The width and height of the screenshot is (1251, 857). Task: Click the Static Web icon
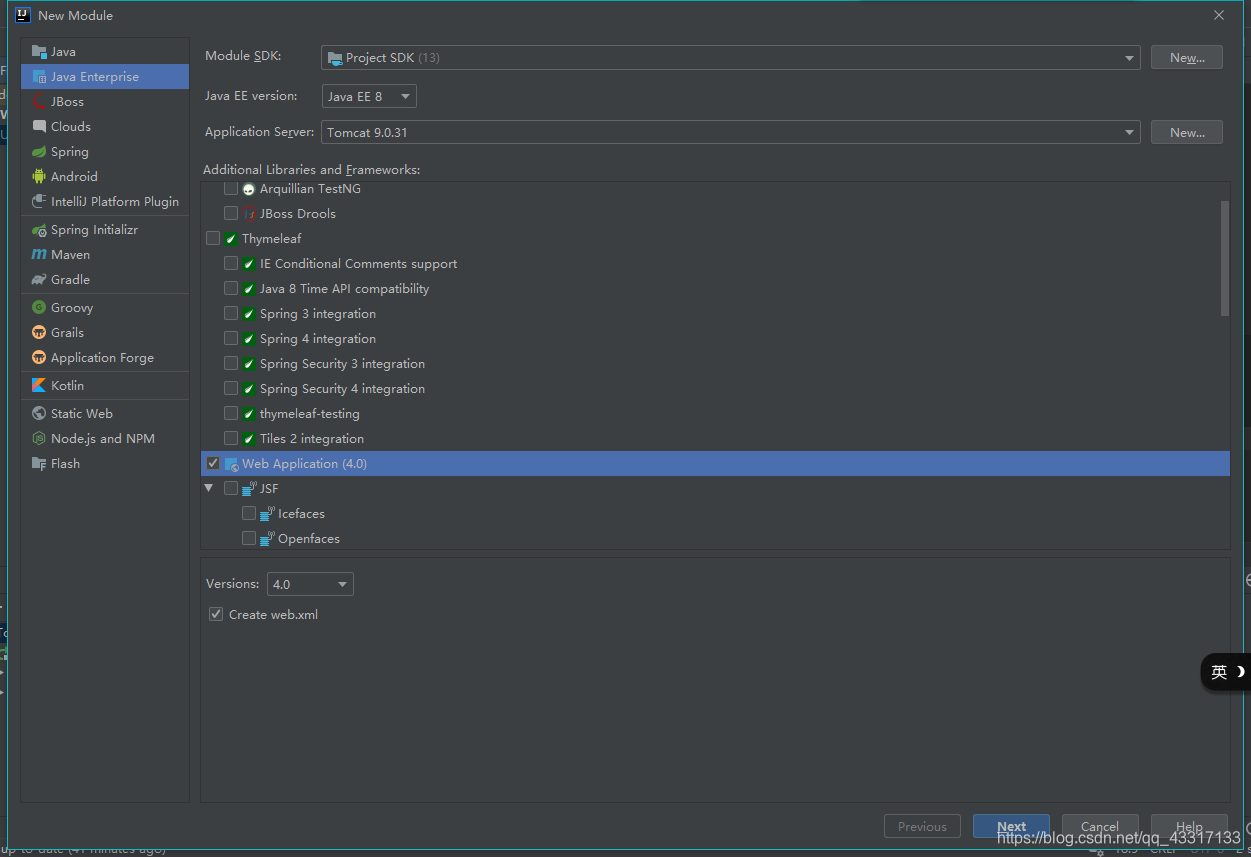pyautogui.click(x=39, y=414)
